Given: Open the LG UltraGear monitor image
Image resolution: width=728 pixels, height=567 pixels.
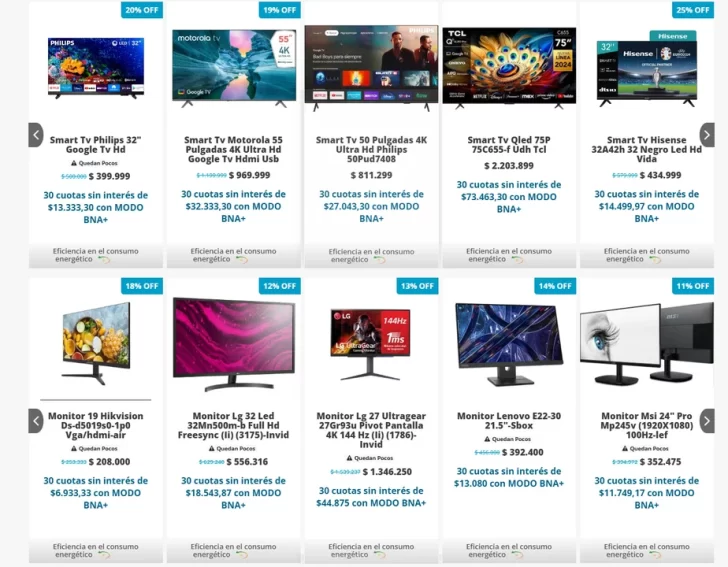Looking at the screenshot, I should [370, 345].
